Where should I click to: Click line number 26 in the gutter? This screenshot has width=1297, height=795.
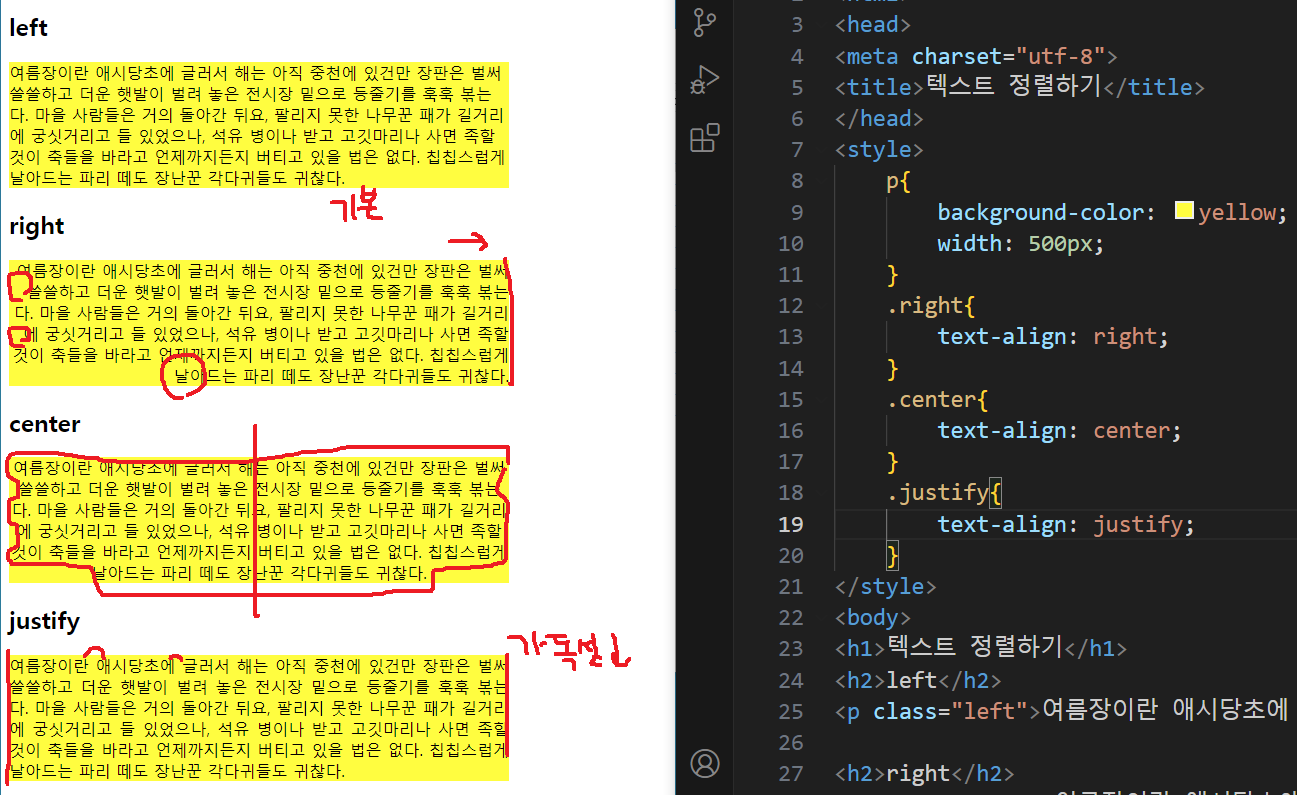(790, 742)
